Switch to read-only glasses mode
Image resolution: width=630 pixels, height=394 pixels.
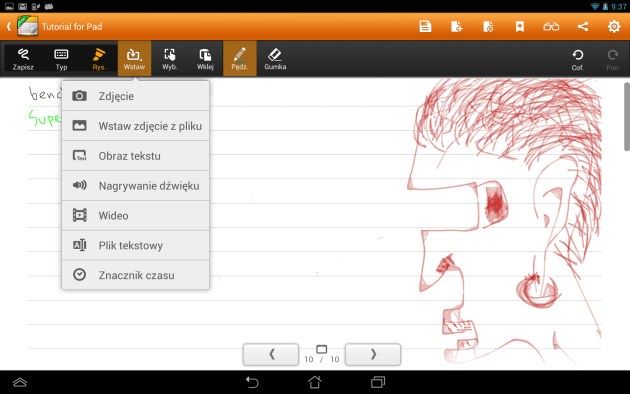point(551,27)
